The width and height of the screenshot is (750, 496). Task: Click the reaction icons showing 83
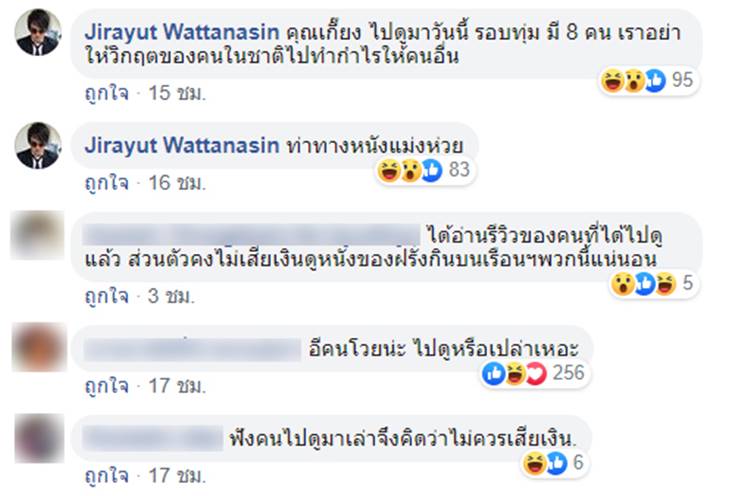click(x=424, y=170)
